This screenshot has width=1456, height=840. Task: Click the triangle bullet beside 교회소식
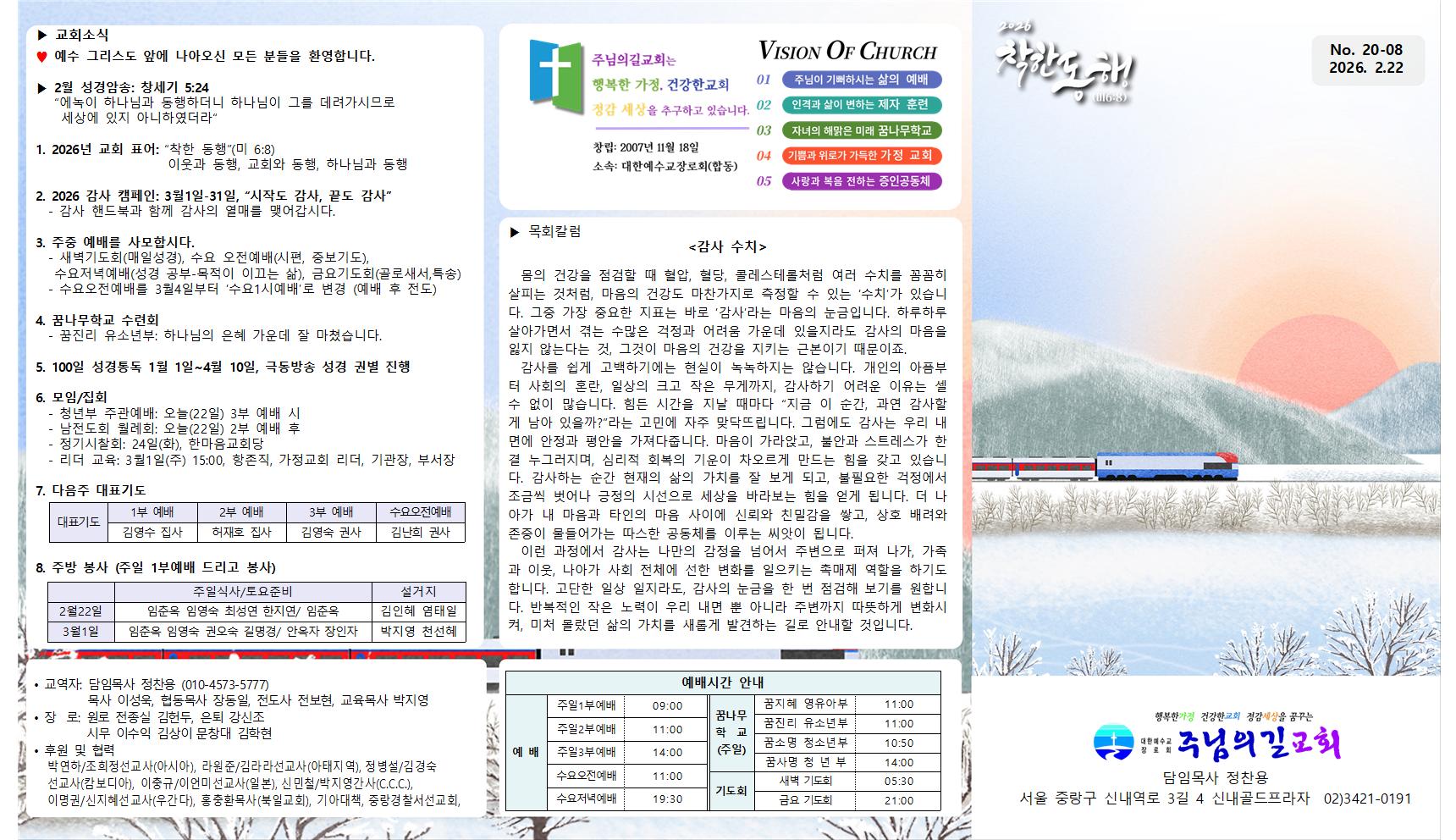[x=41, y=36]
